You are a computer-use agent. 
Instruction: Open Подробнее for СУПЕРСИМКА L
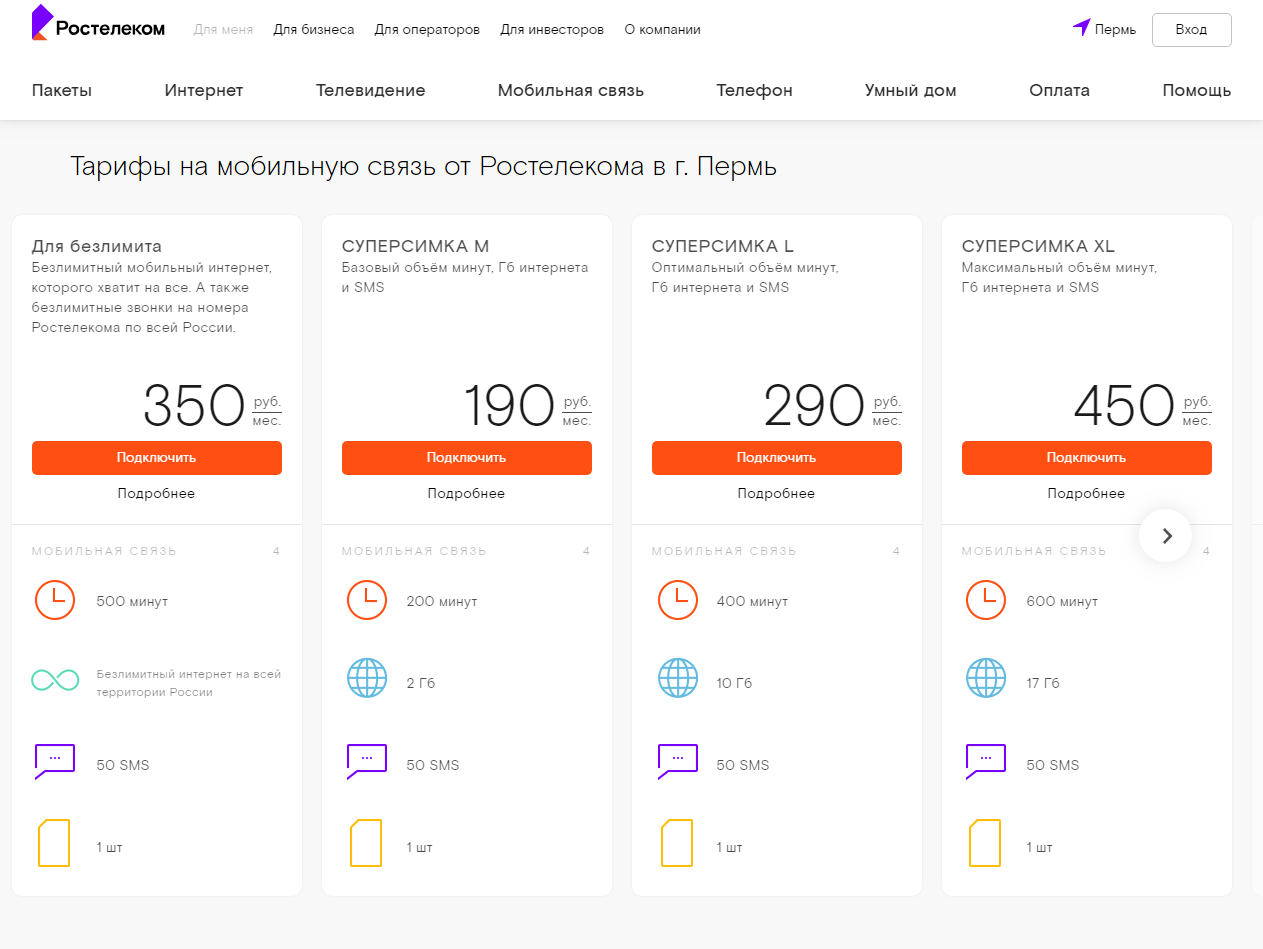[x=776, y=493]
